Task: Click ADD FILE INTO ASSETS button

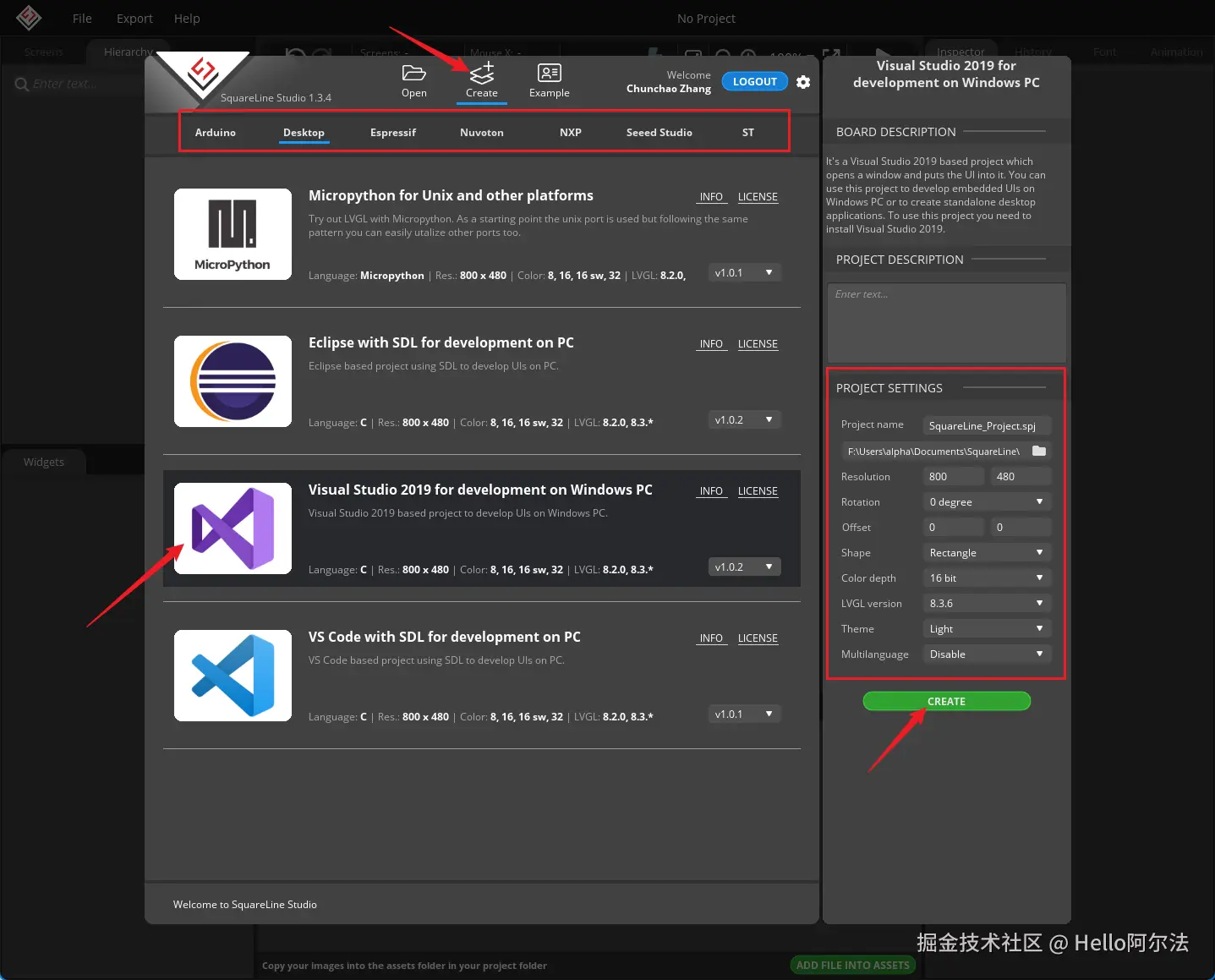Action: [x=852, y=965]
